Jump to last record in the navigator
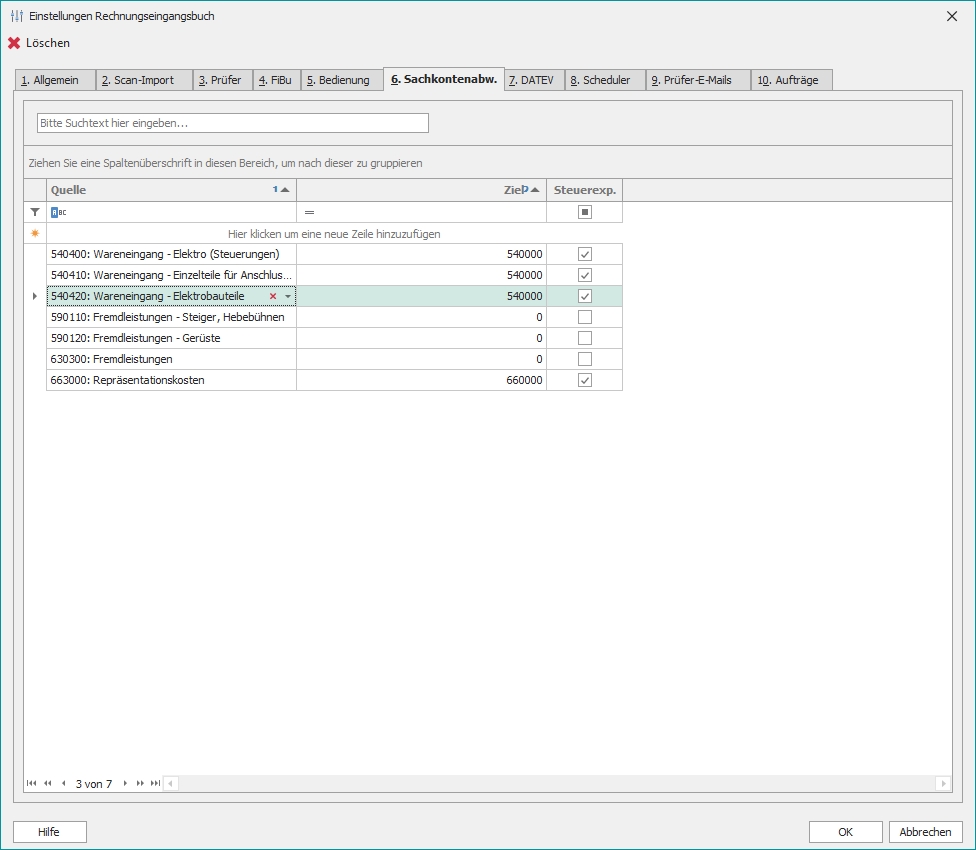976x850 pixels. tap(155, 783)
